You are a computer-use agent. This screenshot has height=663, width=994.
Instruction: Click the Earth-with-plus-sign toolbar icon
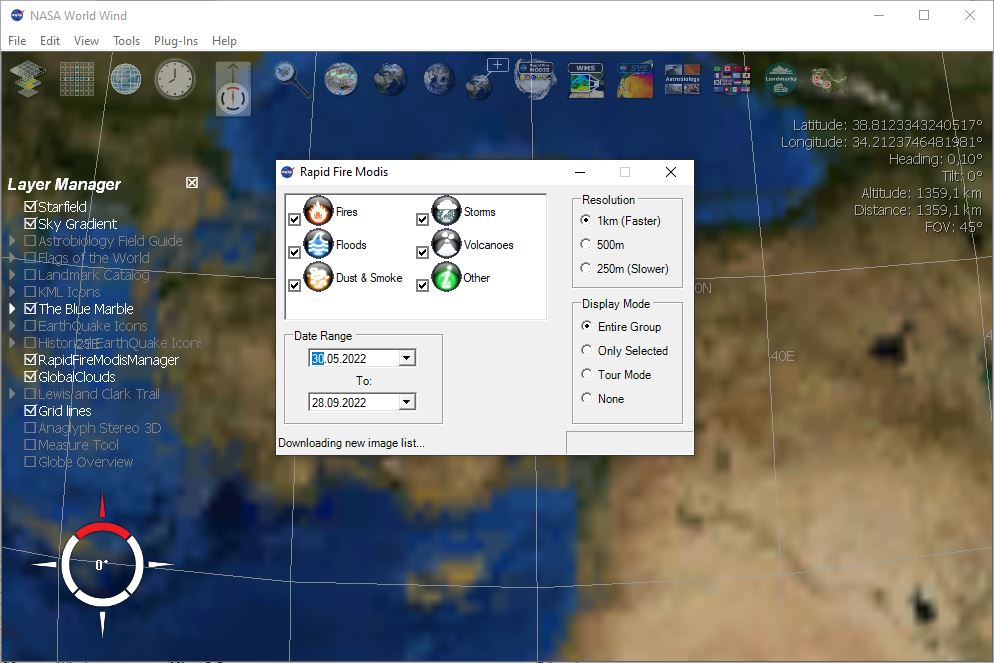click(x=487, y=79)
